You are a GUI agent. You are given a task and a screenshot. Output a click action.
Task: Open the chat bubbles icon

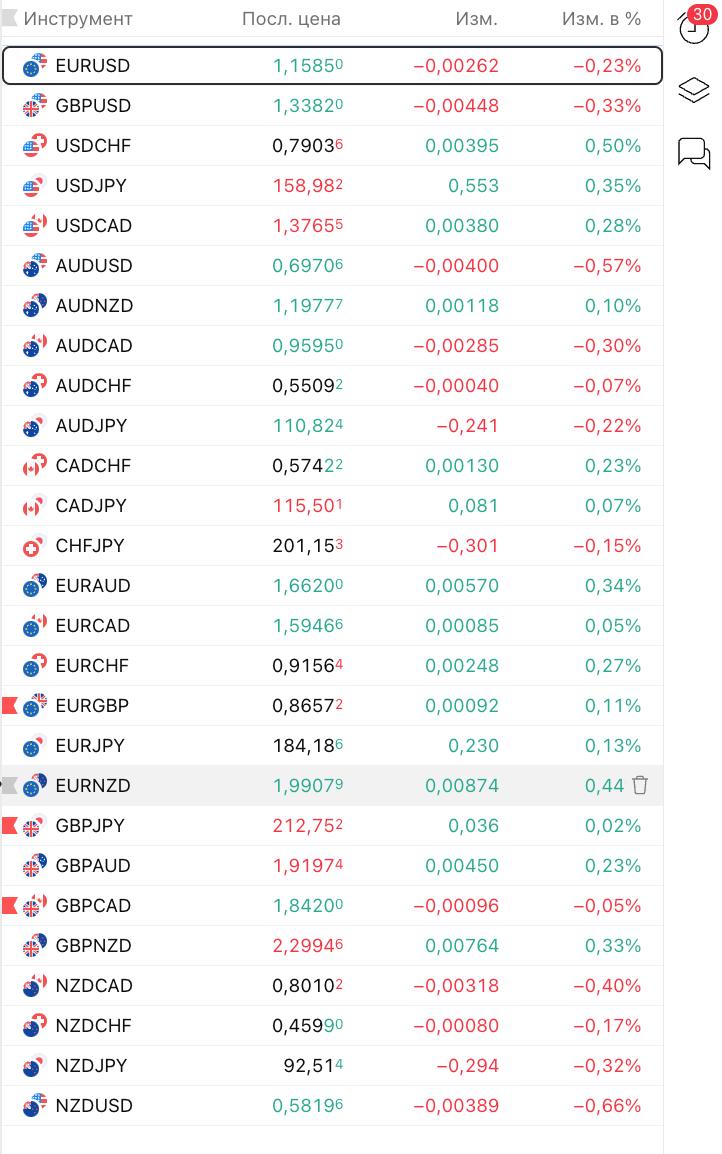pyautogui.click(x=694, y=153)
